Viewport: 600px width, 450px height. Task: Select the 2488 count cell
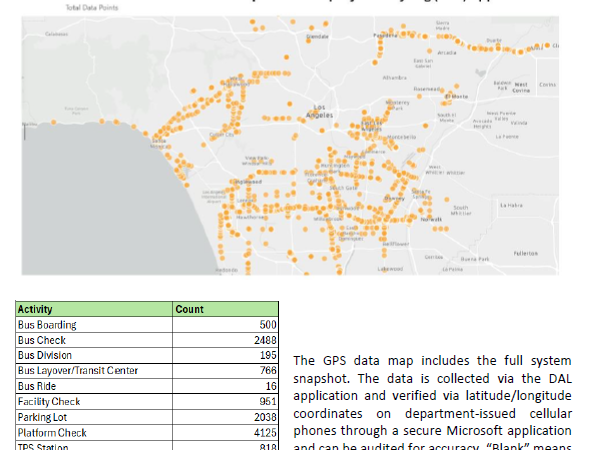tap(268, 340)
